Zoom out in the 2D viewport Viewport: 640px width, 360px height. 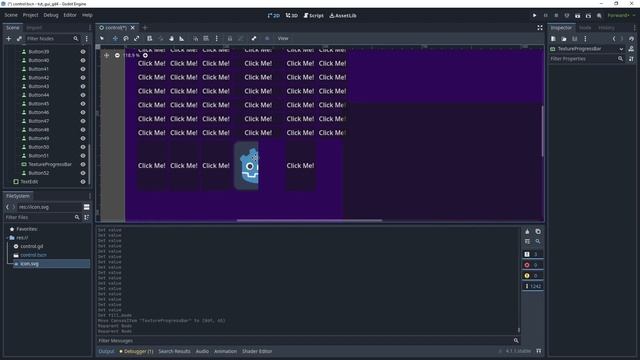pos(117,55)
